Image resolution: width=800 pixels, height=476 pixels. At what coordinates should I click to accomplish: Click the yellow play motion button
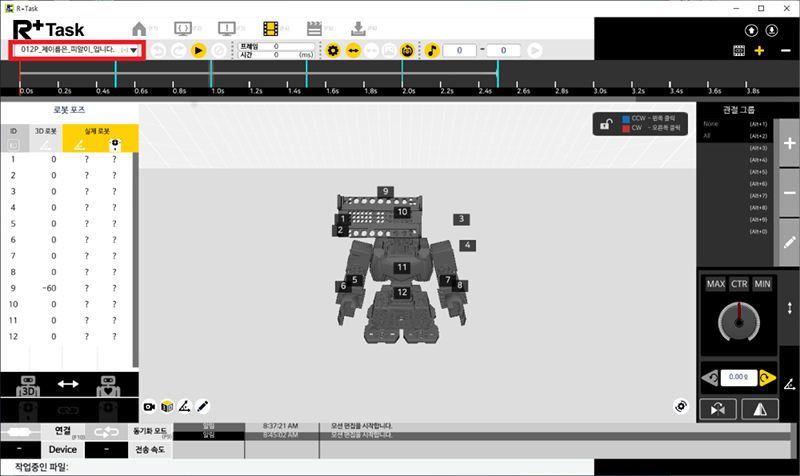(198, 49)
